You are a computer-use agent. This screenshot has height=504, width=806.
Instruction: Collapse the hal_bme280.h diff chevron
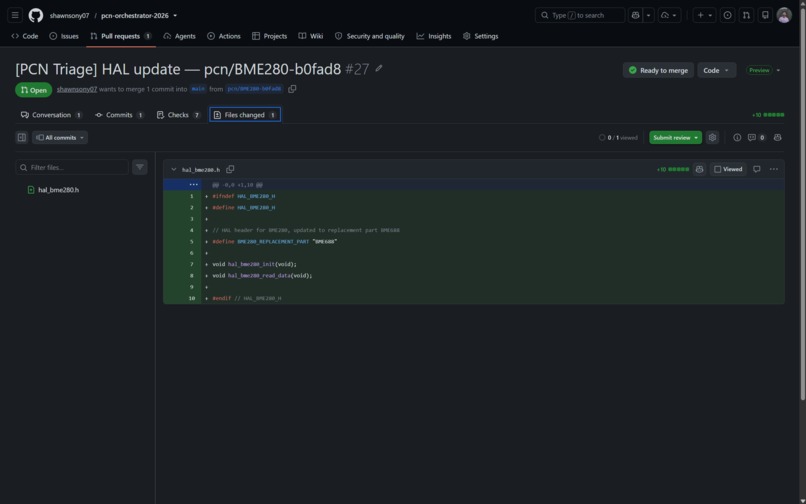coord(174,169)
